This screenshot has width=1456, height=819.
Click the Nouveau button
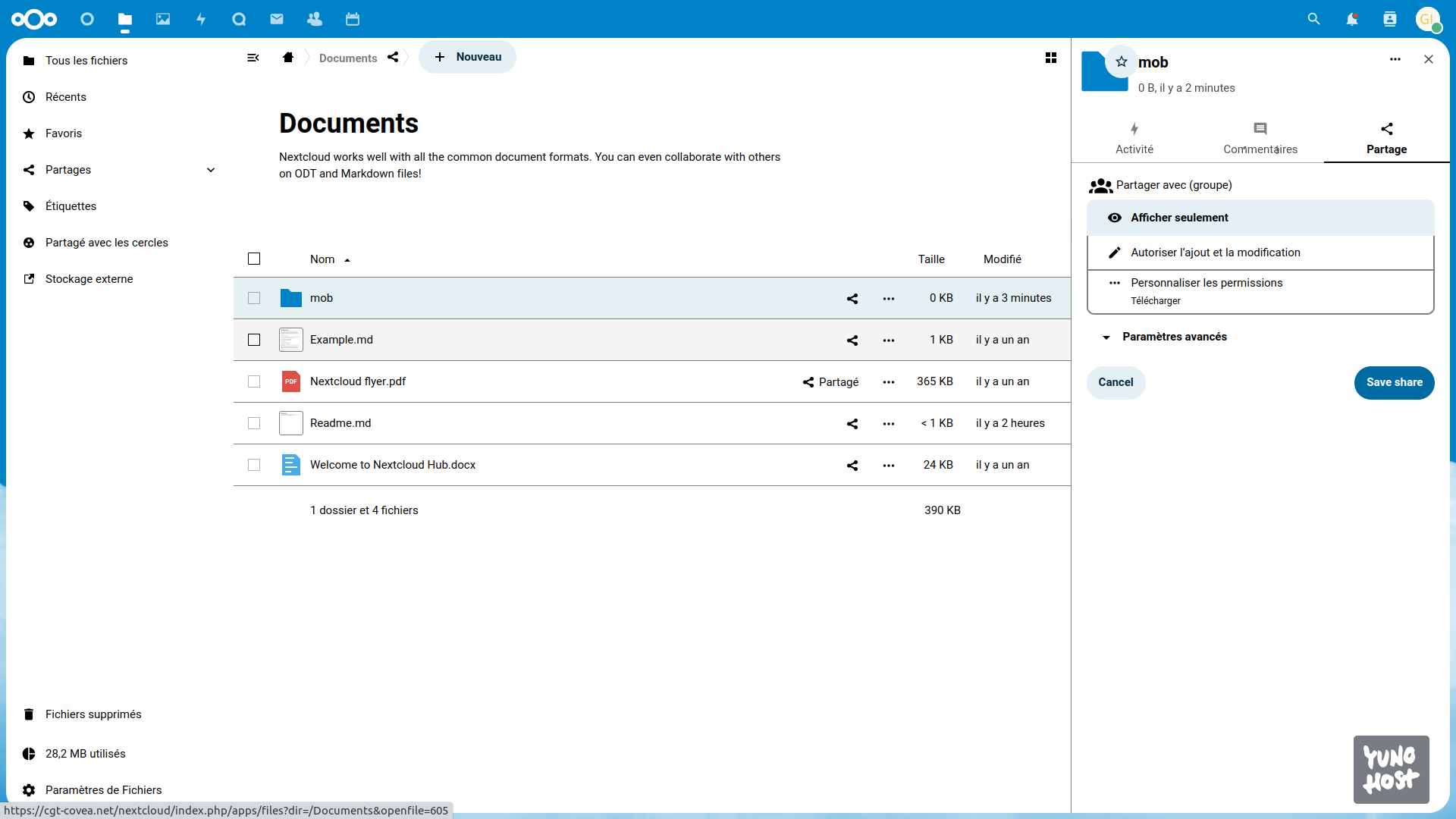[468, 57]
